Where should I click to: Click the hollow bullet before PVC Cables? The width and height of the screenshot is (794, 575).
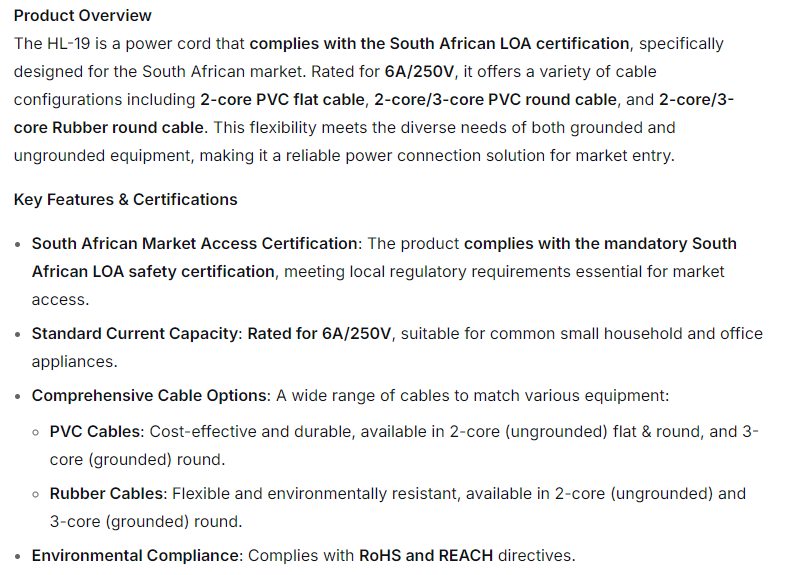36,433
